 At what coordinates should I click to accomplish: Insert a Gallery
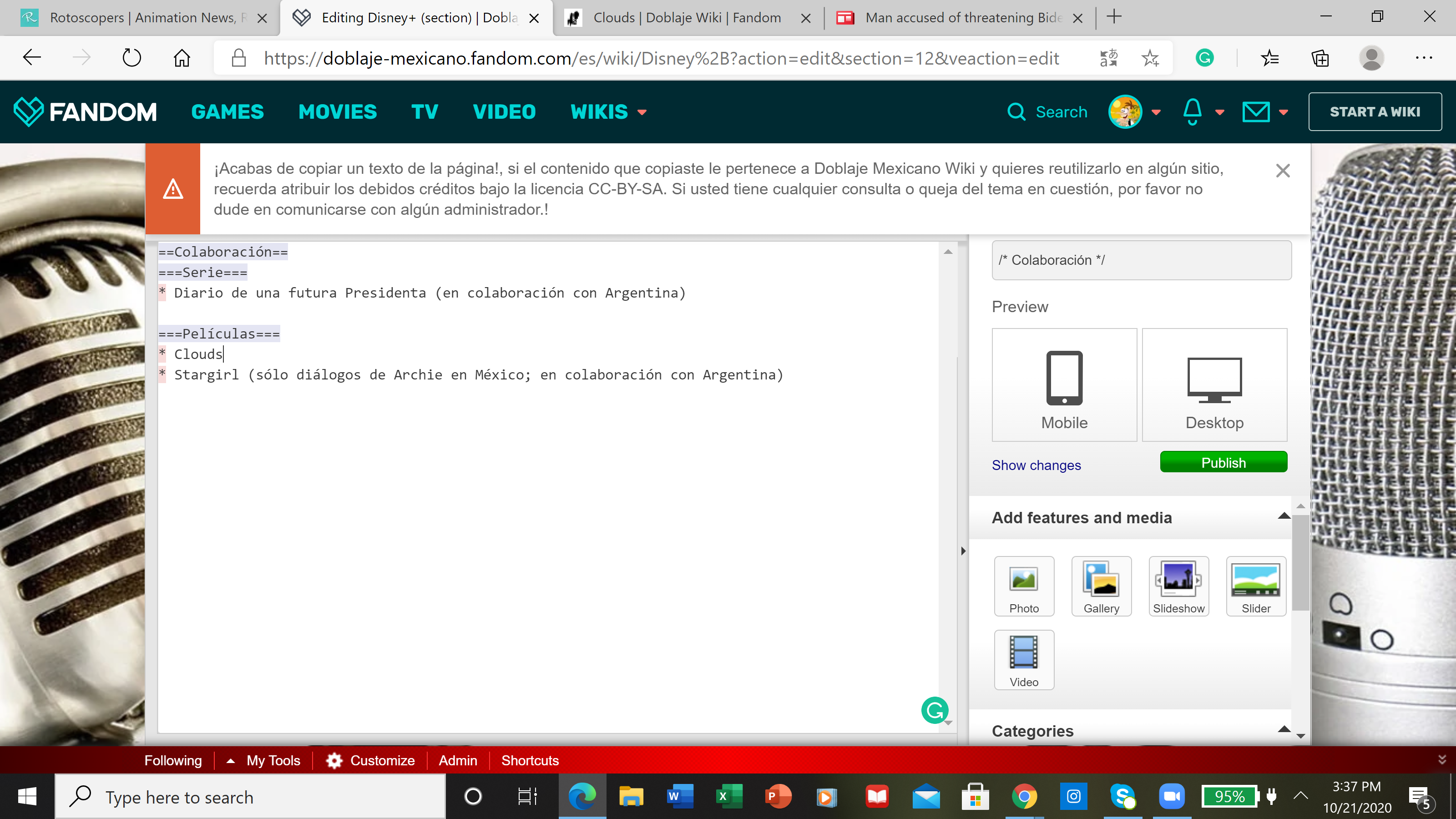pyautogui.click(x=1101, y=586)
